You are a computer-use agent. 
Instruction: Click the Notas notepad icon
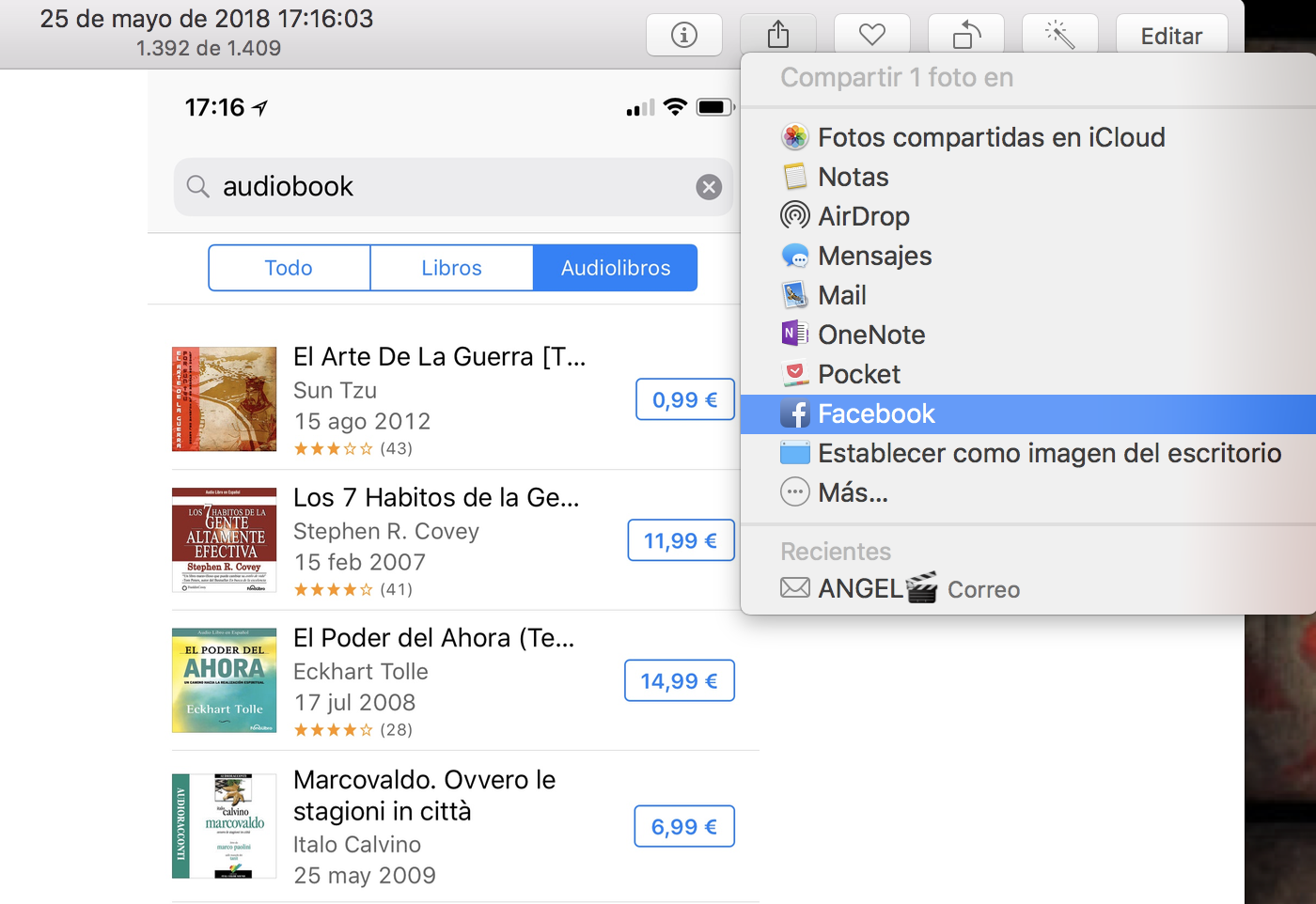click(795, 177)
